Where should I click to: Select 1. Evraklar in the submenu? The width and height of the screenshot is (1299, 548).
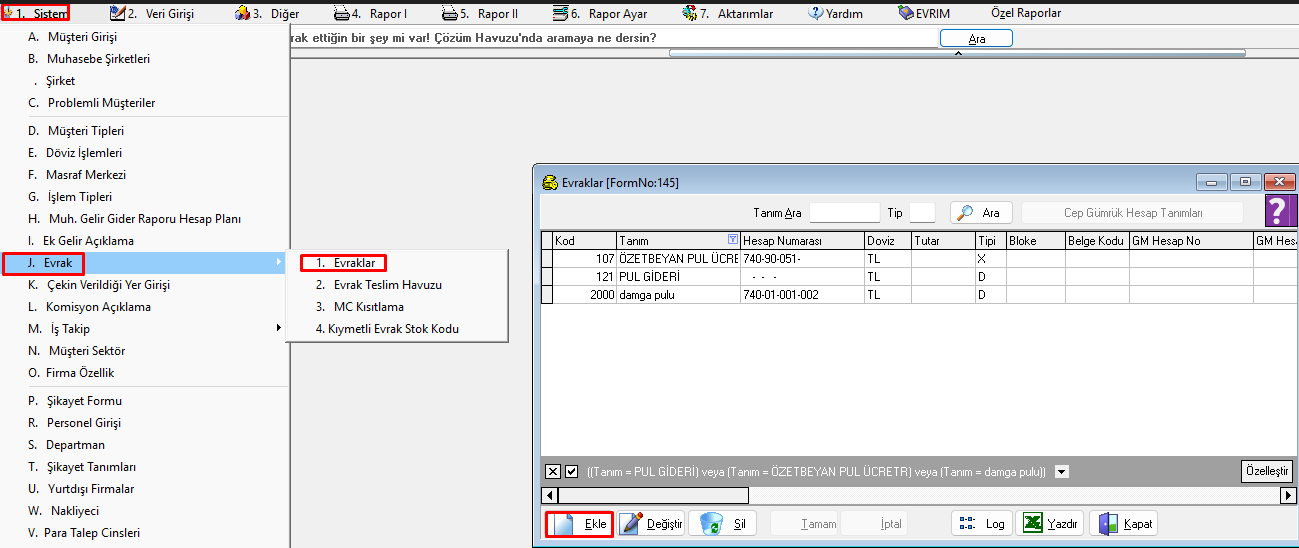[x=344, y=263]
